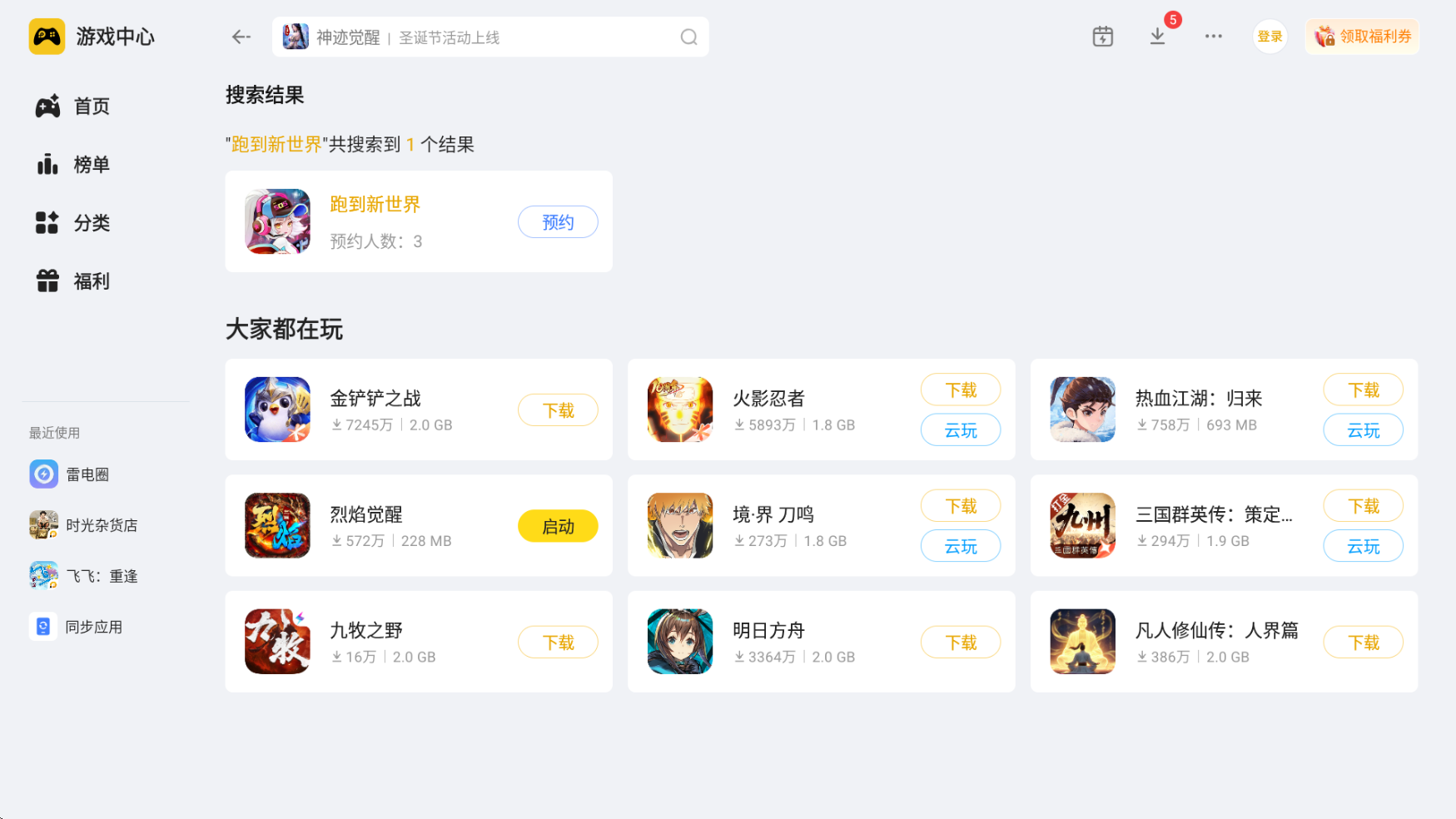Click the 明日方舟 game thumbnail
This screenshot has width=1456, height=819.
(680, 641)
